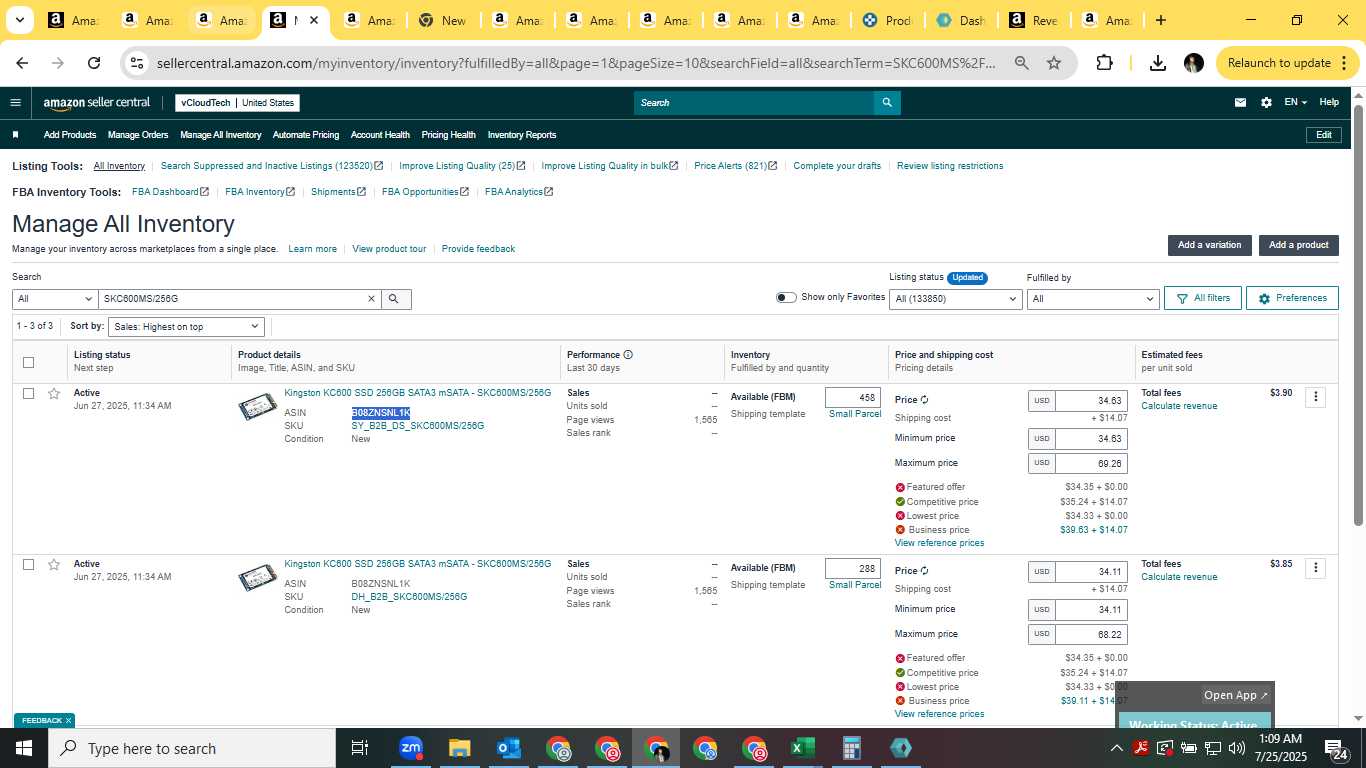Open the Zoom app in taskbar
Viewport: 1366px width, 768px height.
point(410,748)
